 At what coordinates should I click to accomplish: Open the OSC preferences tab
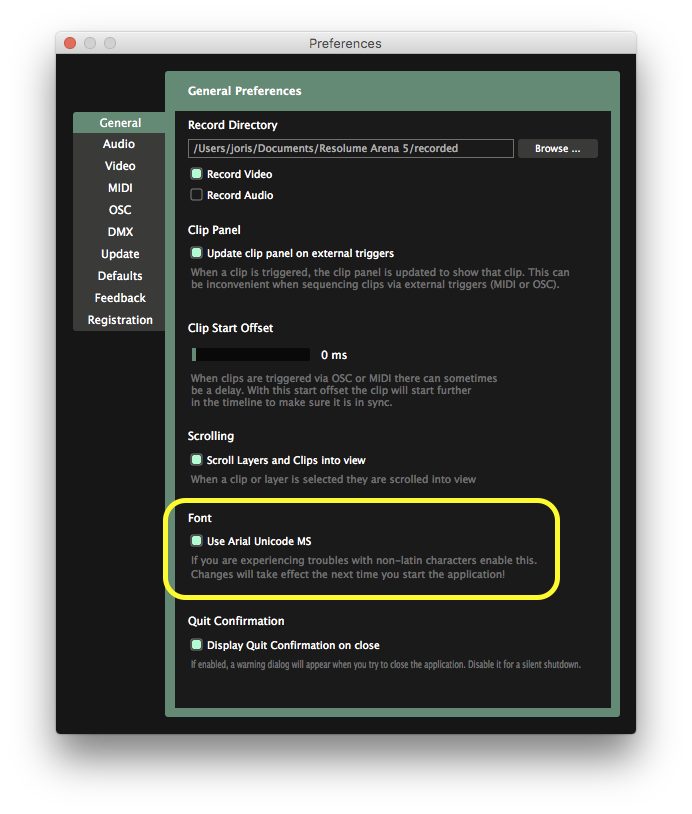(x=120, y=210)
